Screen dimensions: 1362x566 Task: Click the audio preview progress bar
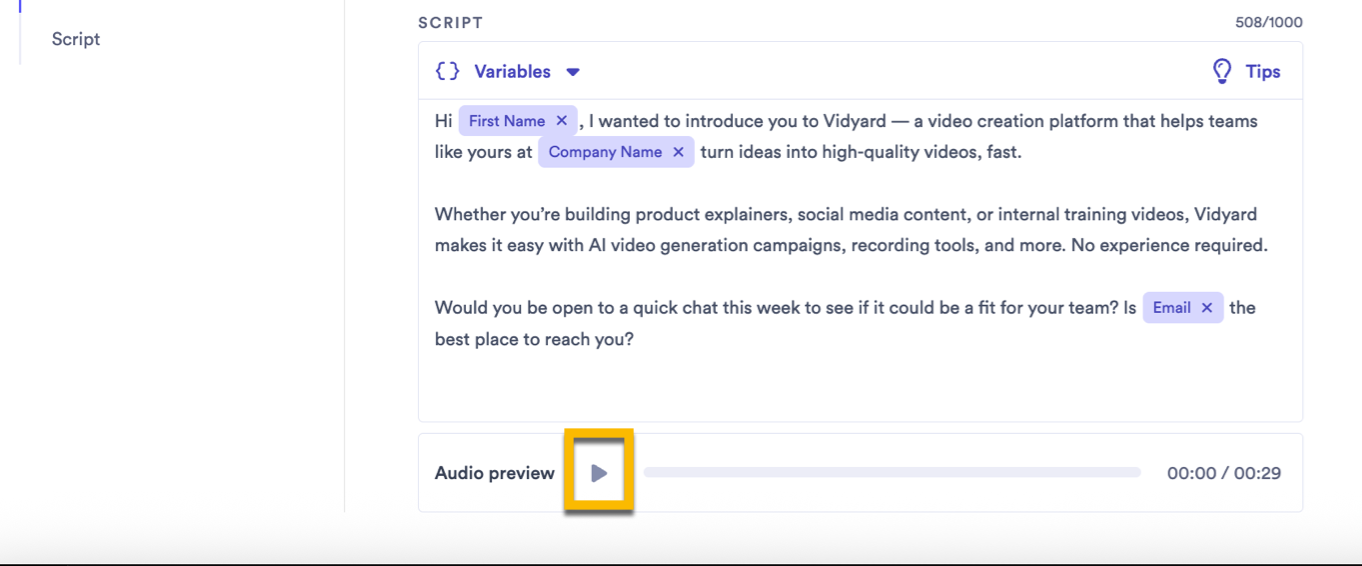891,473
